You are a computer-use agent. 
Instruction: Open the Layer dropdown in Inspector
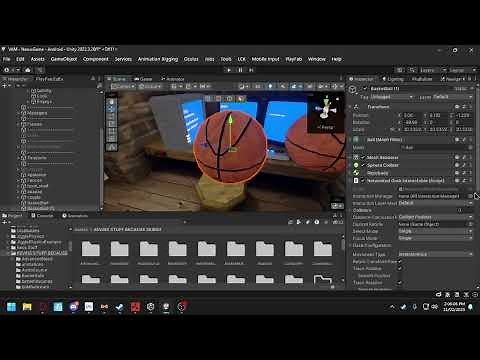click(x=453, y=97)
